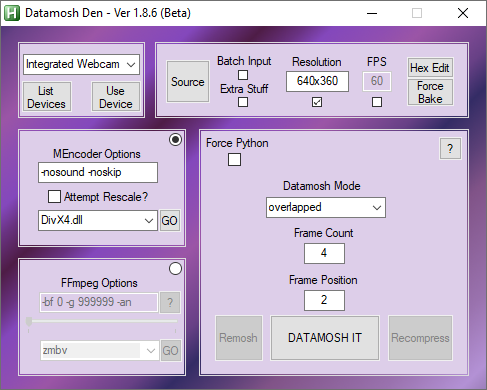Click the question mark button beside FFmpeg options

[170, 303]
